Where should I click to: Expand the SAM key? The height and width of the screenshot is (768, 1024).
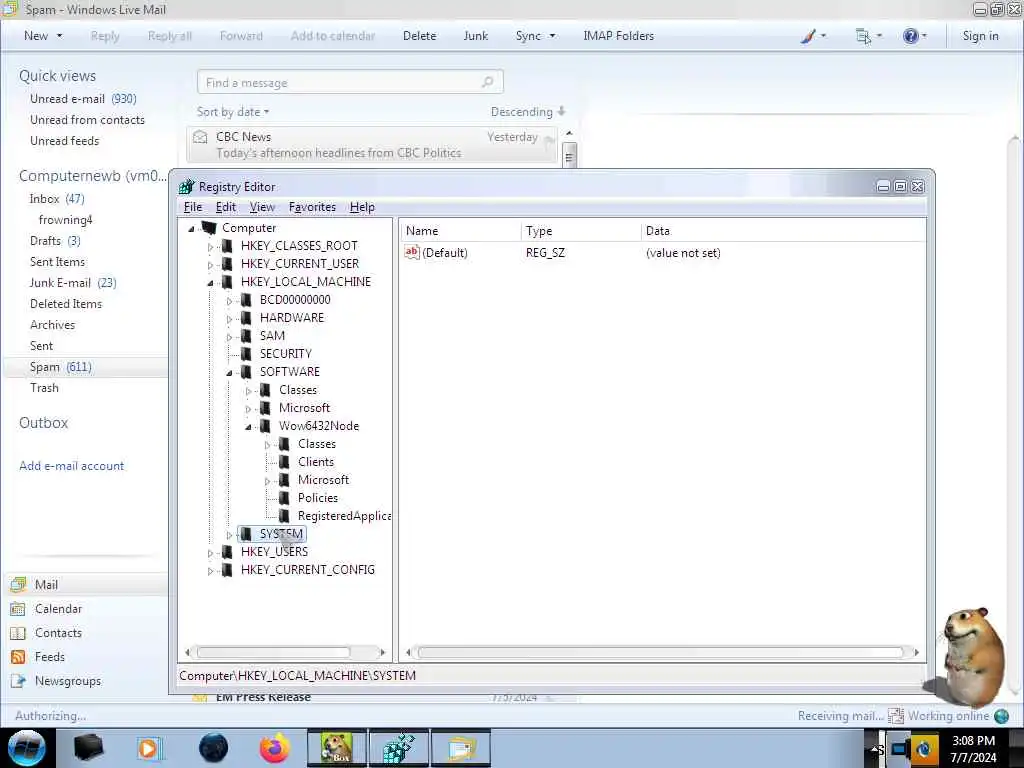tap(229, 337)
